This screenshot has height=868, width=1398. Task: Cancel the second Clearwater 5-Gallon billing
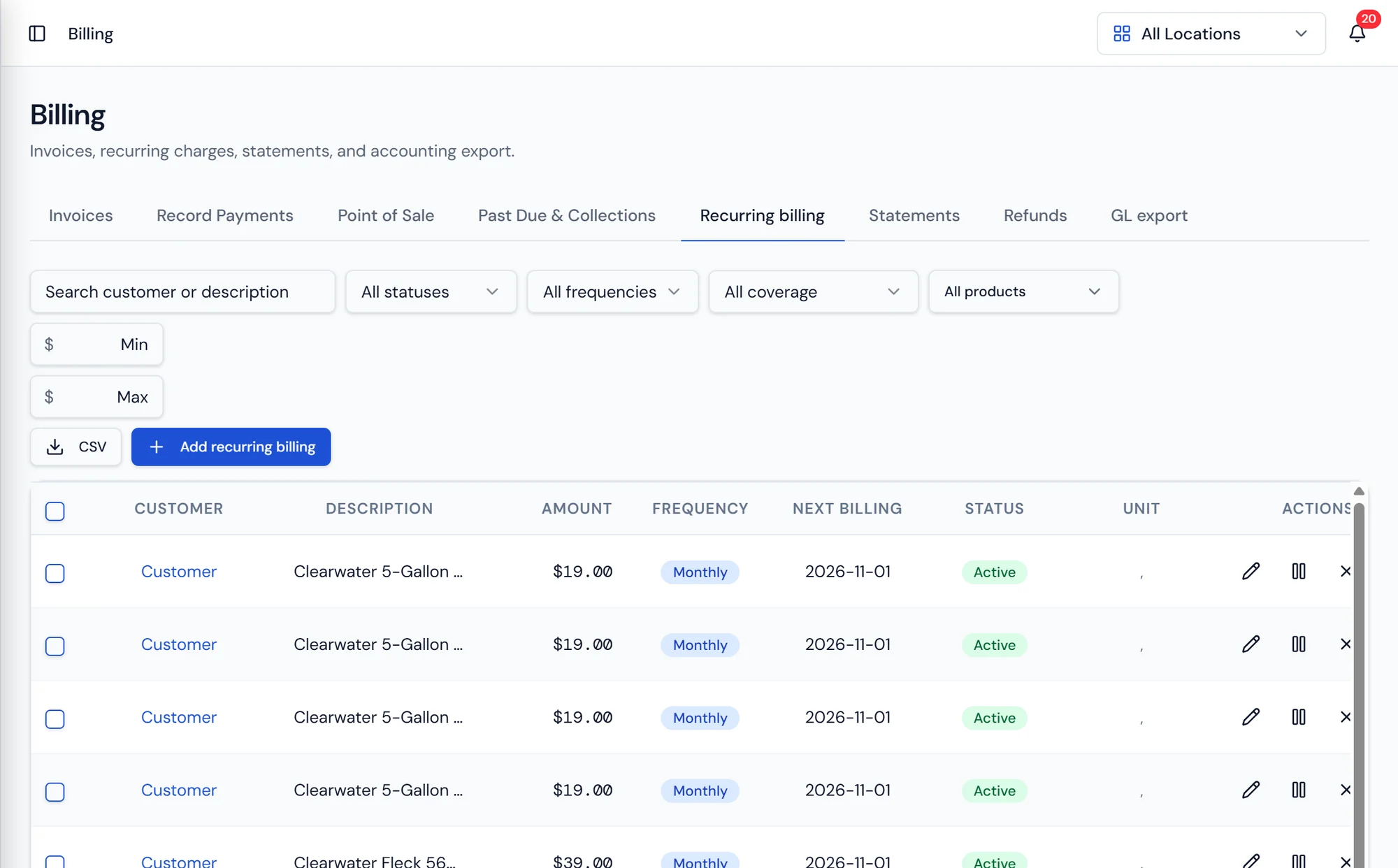(x=1345, y=644)
